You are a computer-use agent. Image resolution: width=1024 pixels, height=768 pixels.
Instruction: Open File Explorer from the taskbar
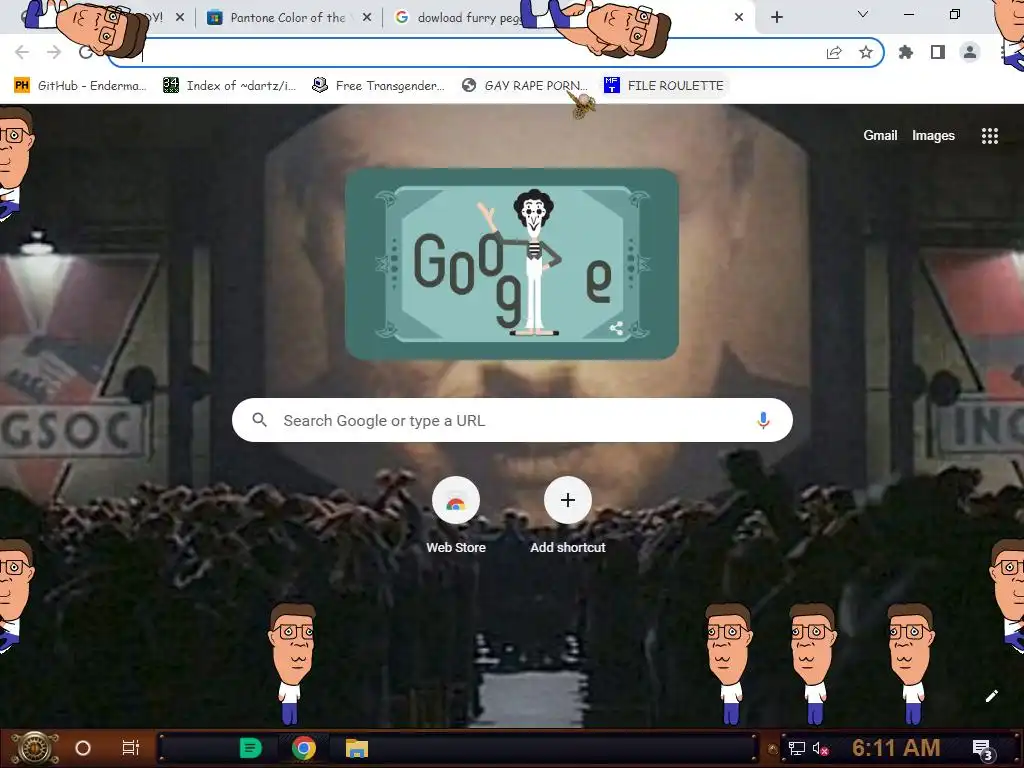pyautogui.click(x=357, y=748)
